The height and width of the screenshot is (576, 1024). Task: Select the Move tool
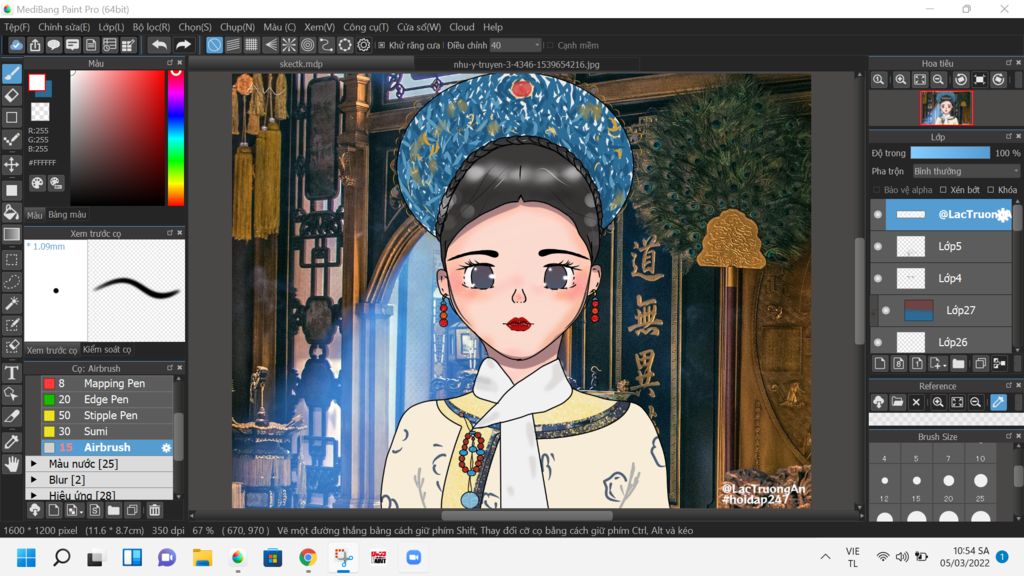tap(12, 164)
